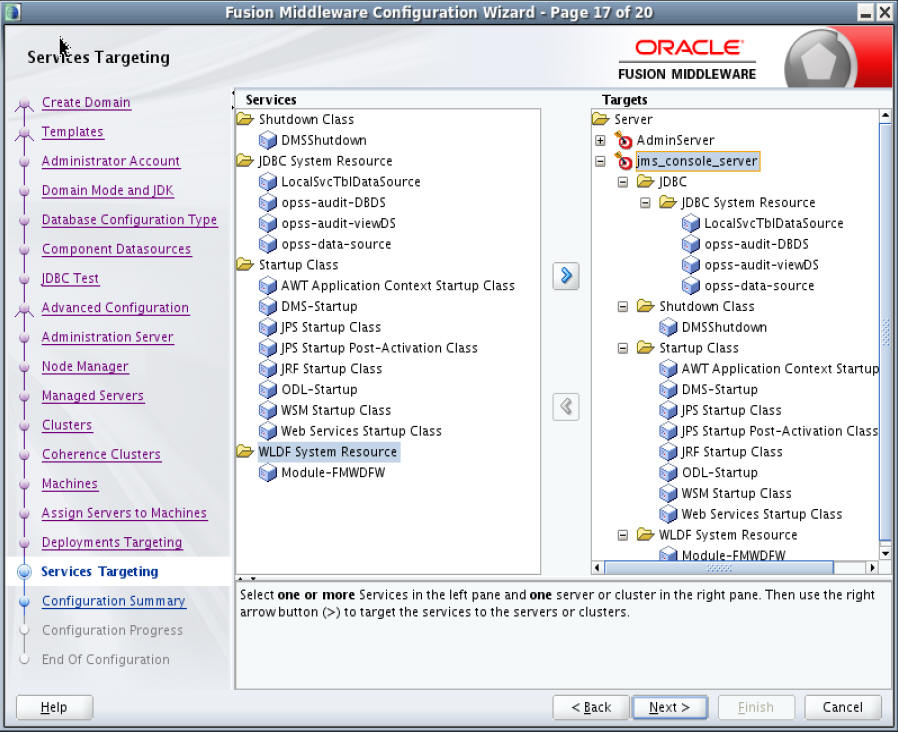Image resolution: width=898 pixels, height=732 pixels.
Task: Click the Shutdown Class folder icon in Services
Action: (245, 119)
